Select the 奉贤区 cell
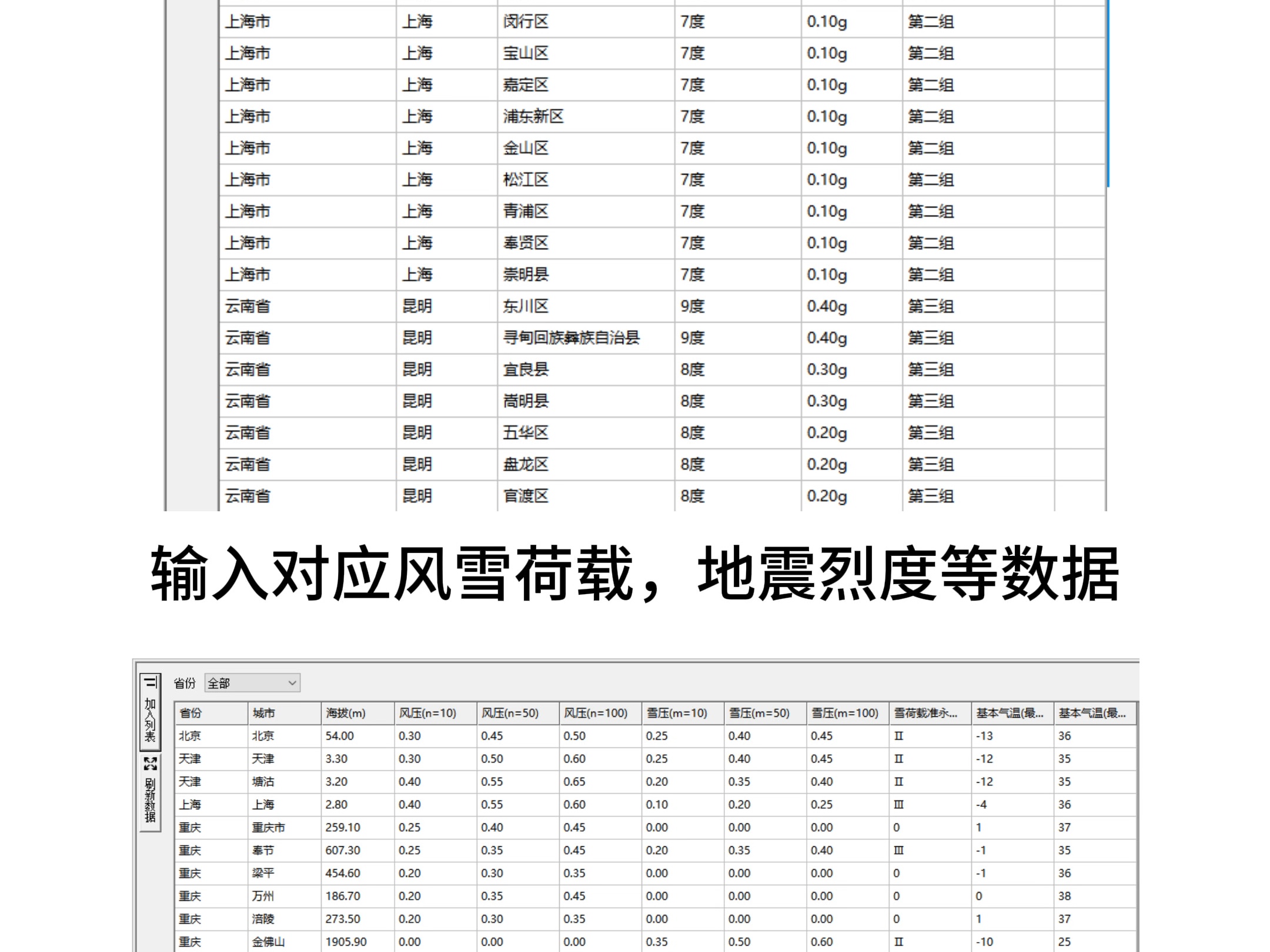1270x952 pixels. 586,243
